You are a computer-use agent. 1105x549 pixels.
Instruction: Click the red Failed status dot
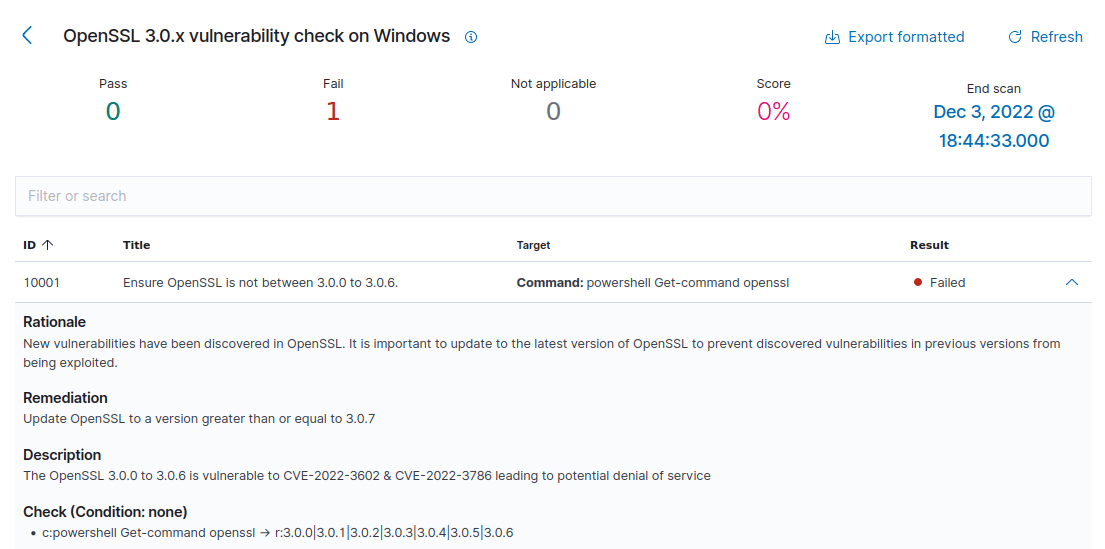[x=918, y=283]
